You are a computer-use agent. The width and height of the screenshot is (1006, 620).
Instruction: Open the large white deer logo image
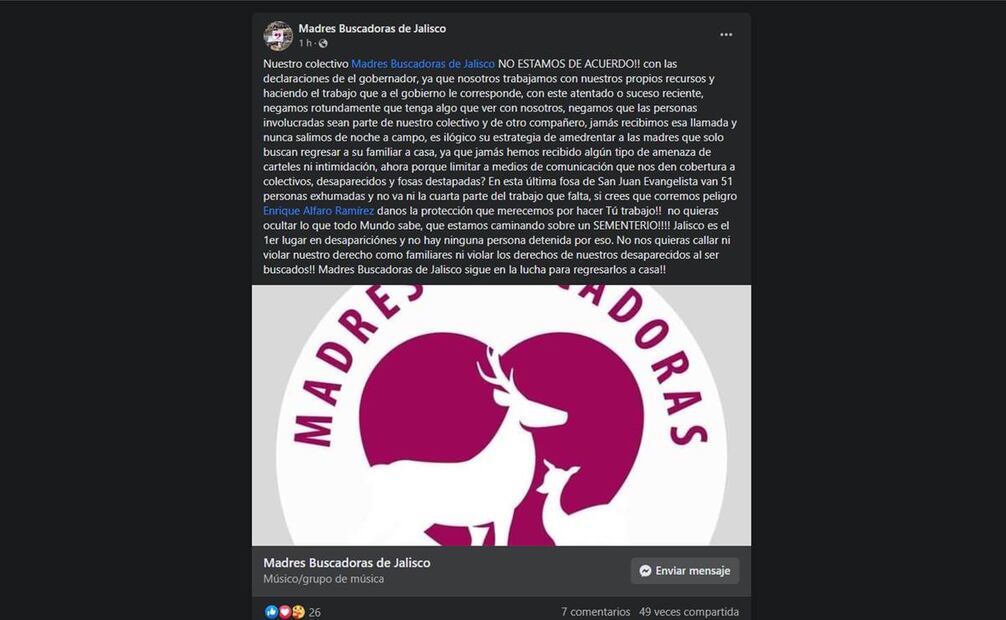coord(501,415)
